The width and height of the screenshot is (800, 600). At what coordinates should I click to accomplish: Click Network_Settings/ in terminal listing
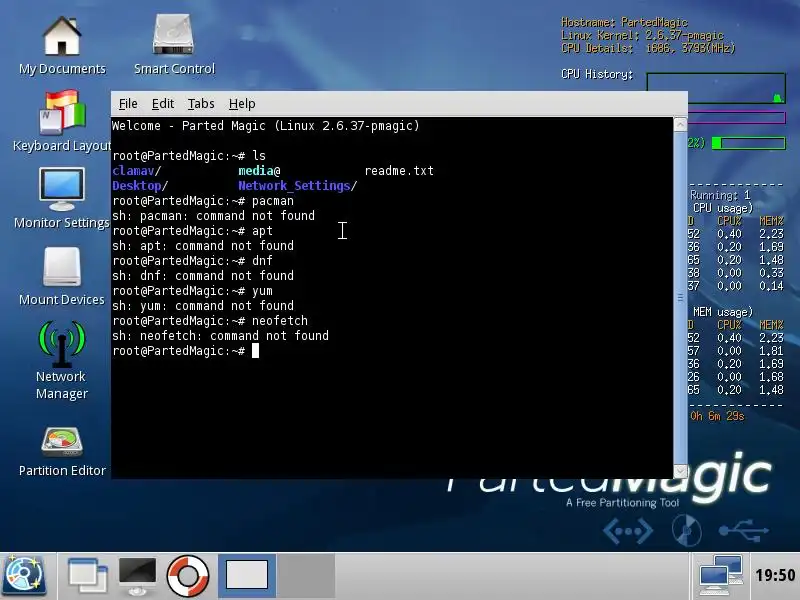[297, 186]
